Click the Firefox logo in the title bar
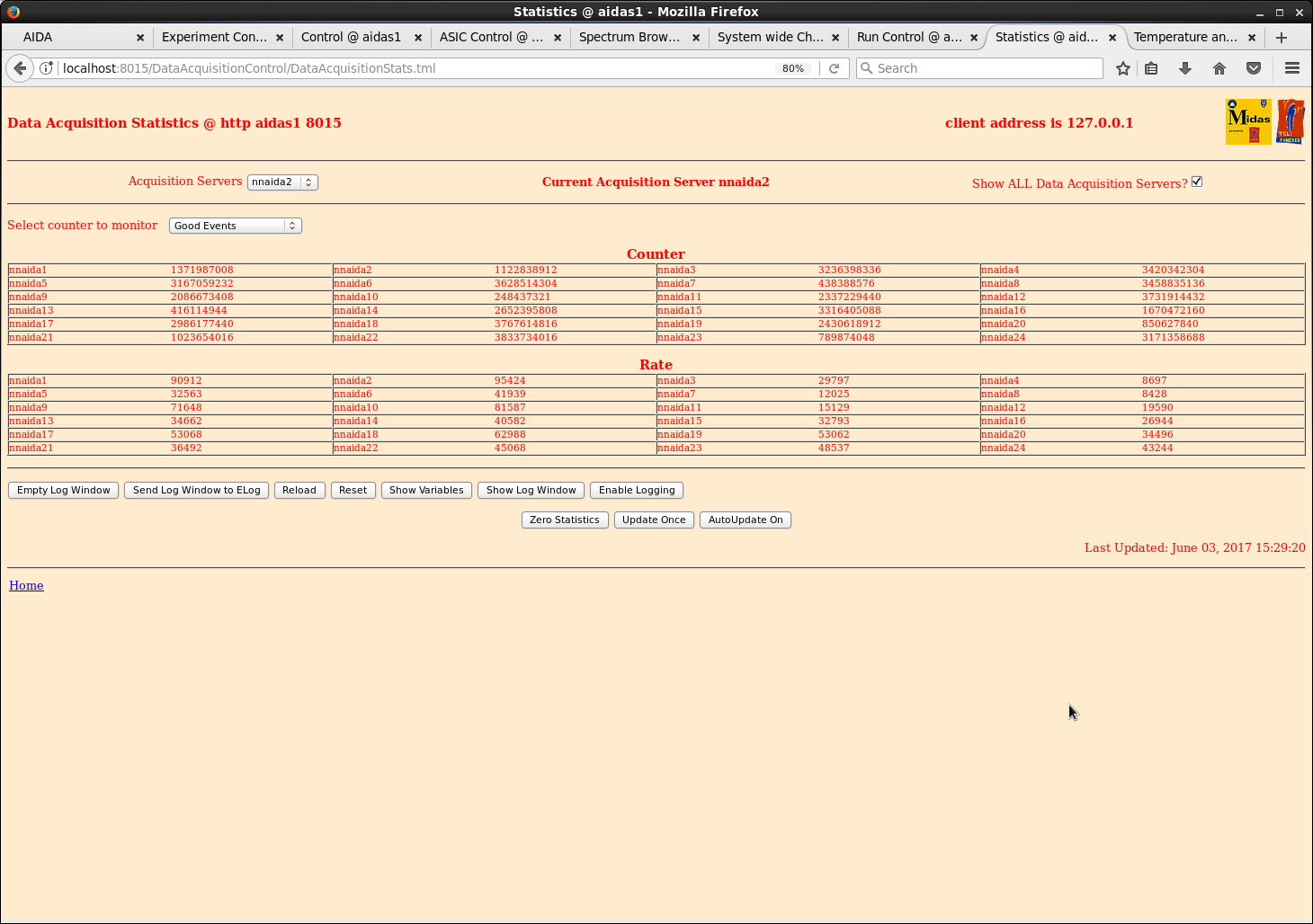This screenshot has width=1313, height=924. point(13,12)
